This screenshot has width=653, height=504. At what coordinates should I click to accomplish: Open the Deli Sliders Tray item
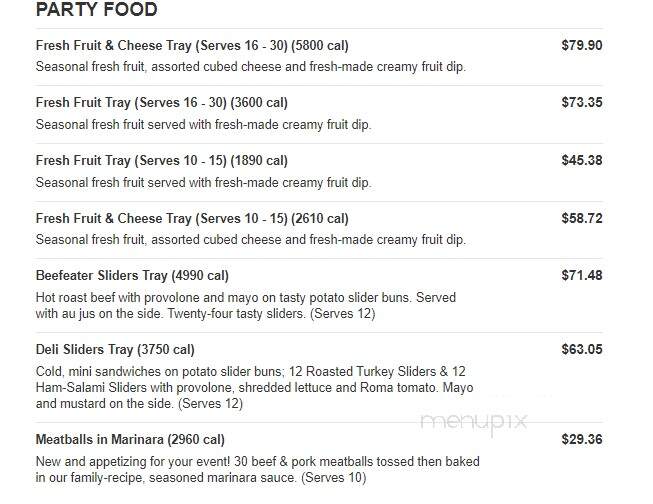[x=115, y=349]
